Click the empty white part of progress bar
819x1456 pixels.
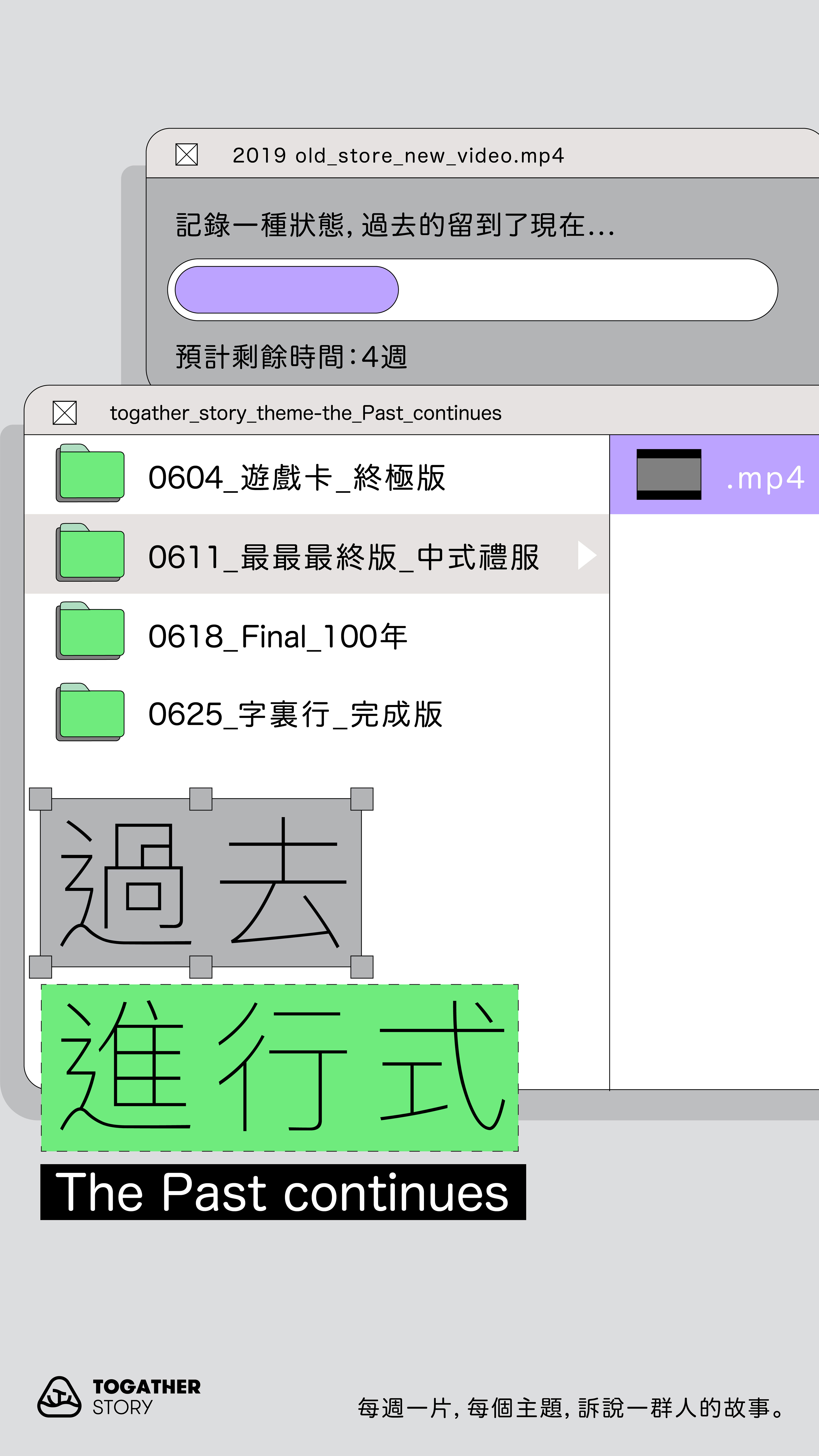(x=588, y=290)
